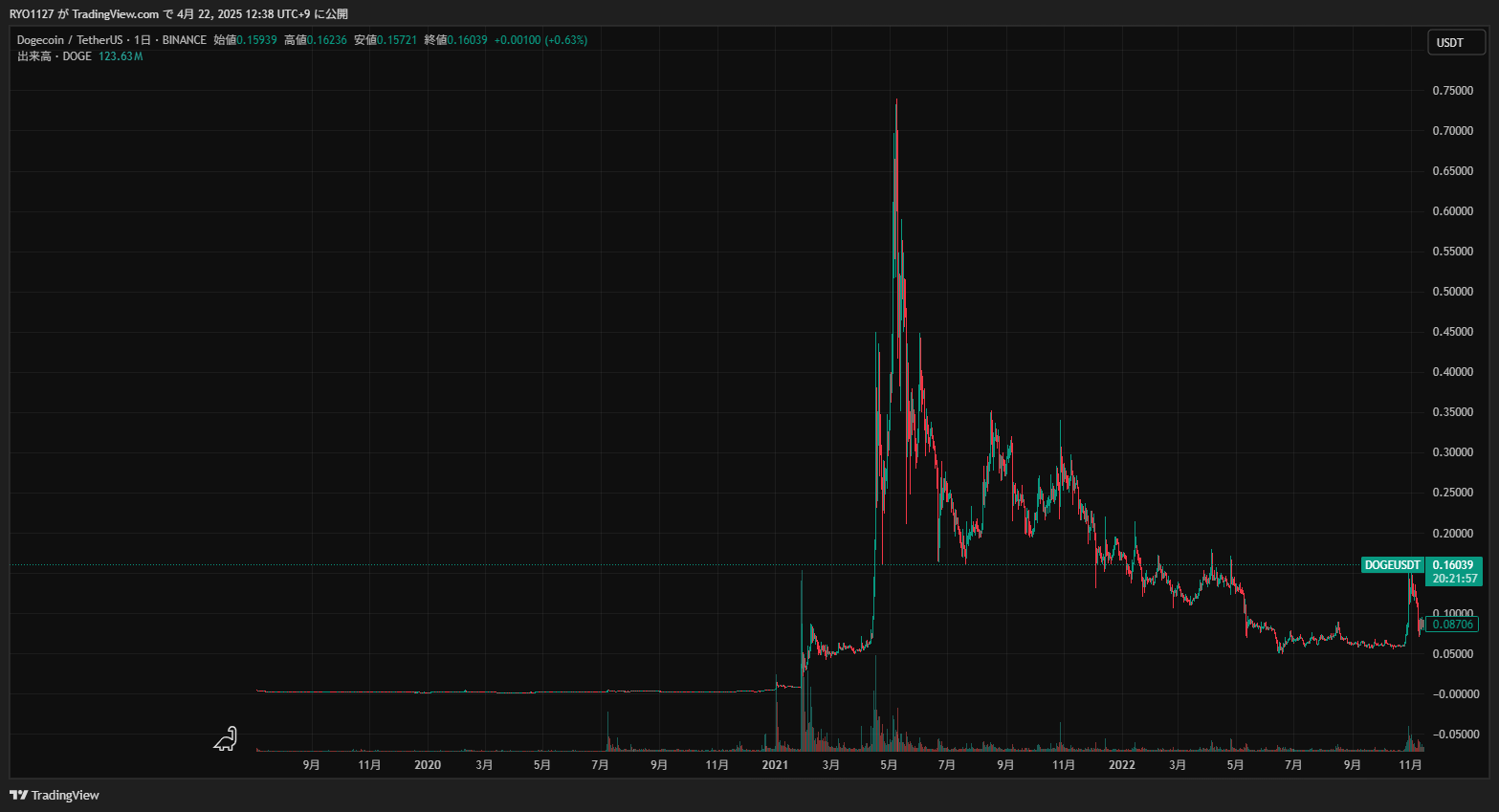The height and width of the screenshot is (812, 1499).
Task: Select the 0.08706 outlined price label
Action: 1452,625
